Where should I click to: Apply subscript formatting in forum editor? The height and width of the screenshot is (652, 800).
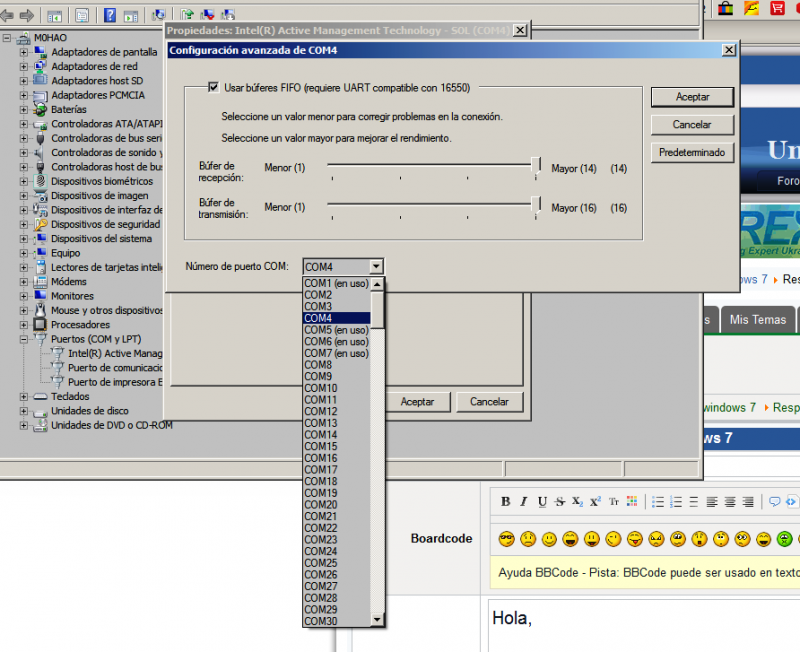(577, 501)
